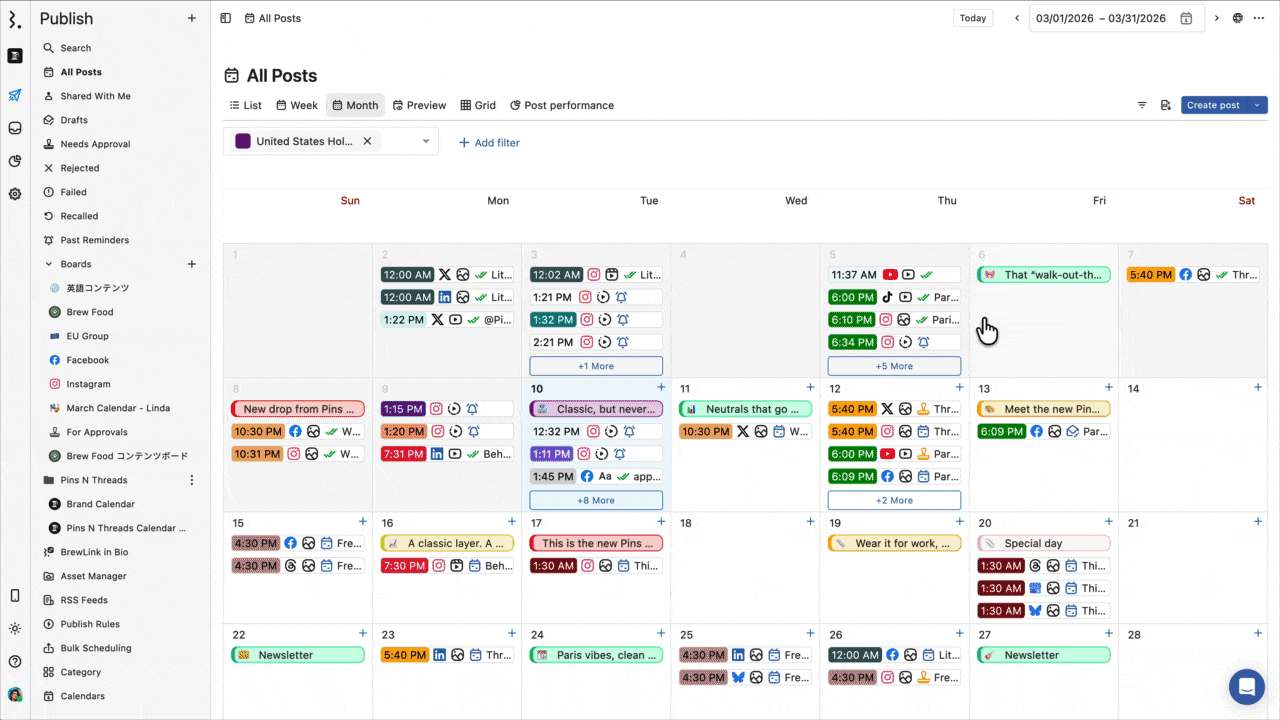The height and width of the screenshot is (720, 1280).
Task: Collapse the Boards section chevron
Action: (x=49, y=264)
